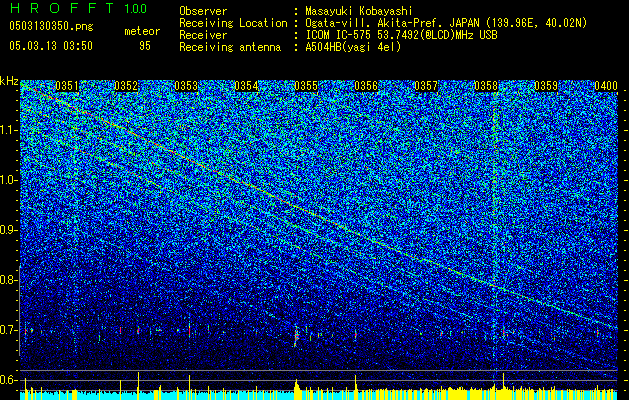Image resolution: width=629 pixels, height=400 pixels.
Task: Click the 0353 time marker
Action: coord(186,86)
